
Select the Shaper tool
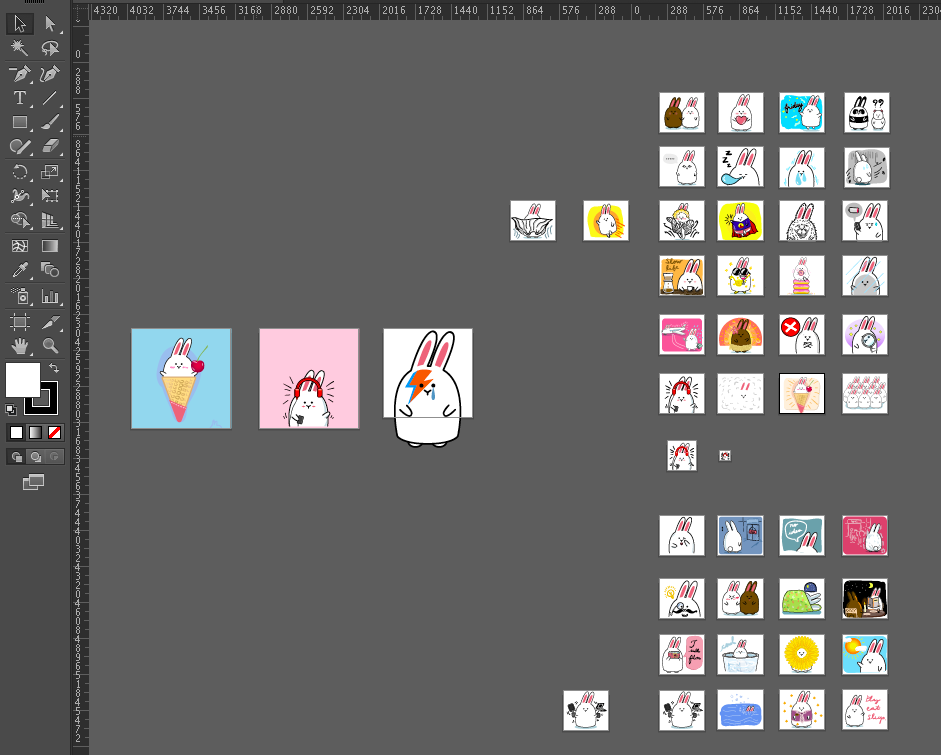(20, 146)
